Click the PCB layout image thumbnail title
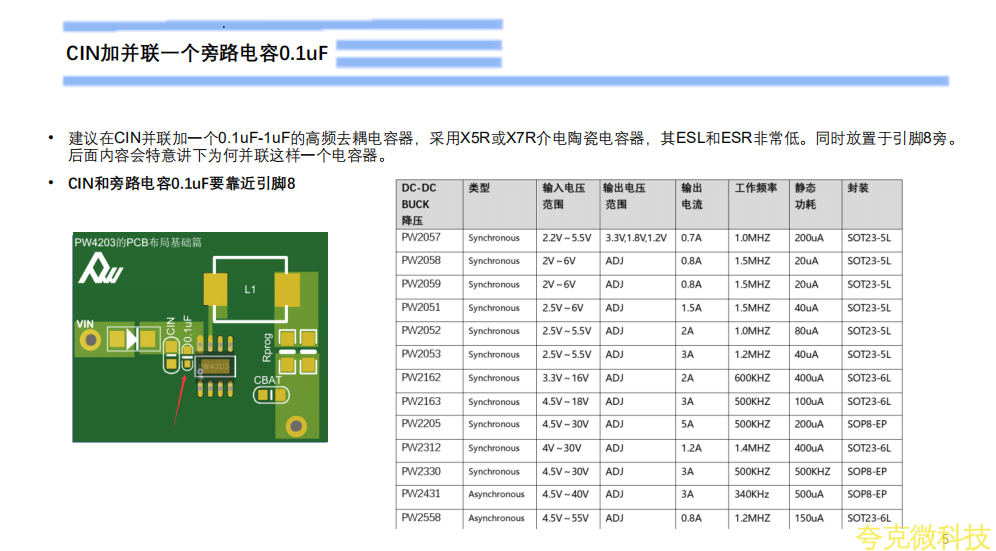Screen dimensions: 996x551 (138, 242)
